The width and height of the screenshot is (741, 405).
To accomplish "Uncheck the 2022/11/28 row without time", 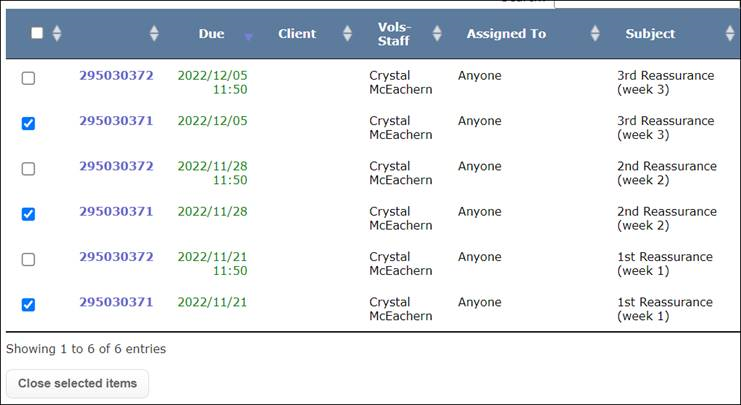I will [28, 213].
